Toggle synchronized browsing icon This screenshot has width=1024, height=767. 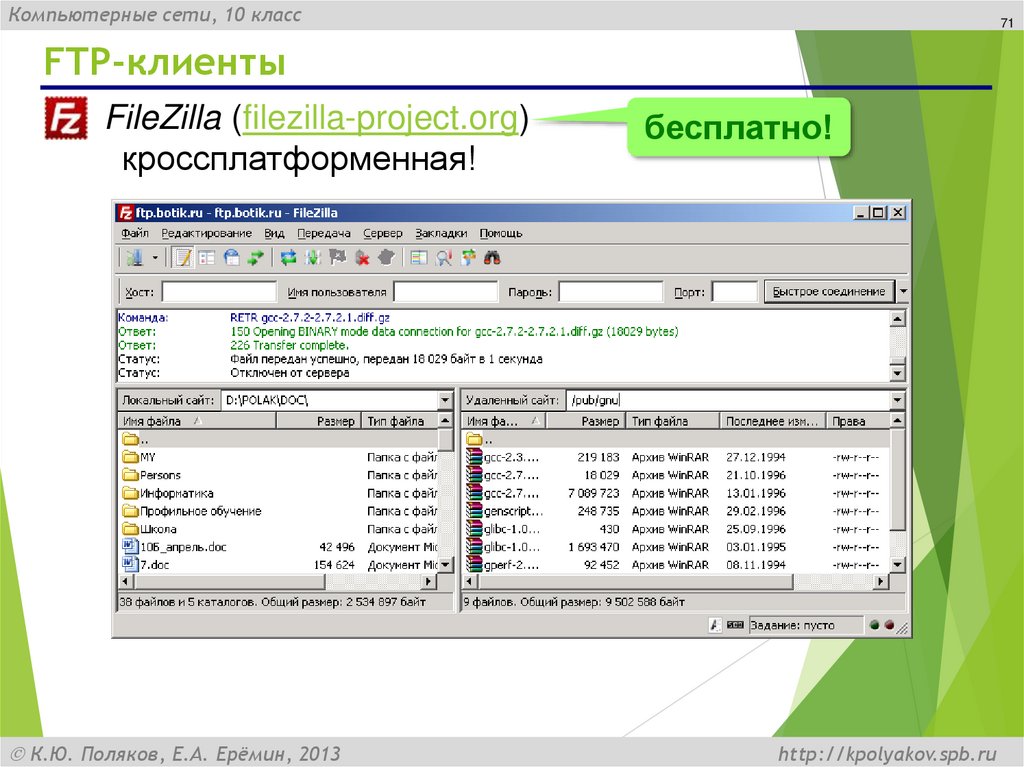(x=468, y=258)
